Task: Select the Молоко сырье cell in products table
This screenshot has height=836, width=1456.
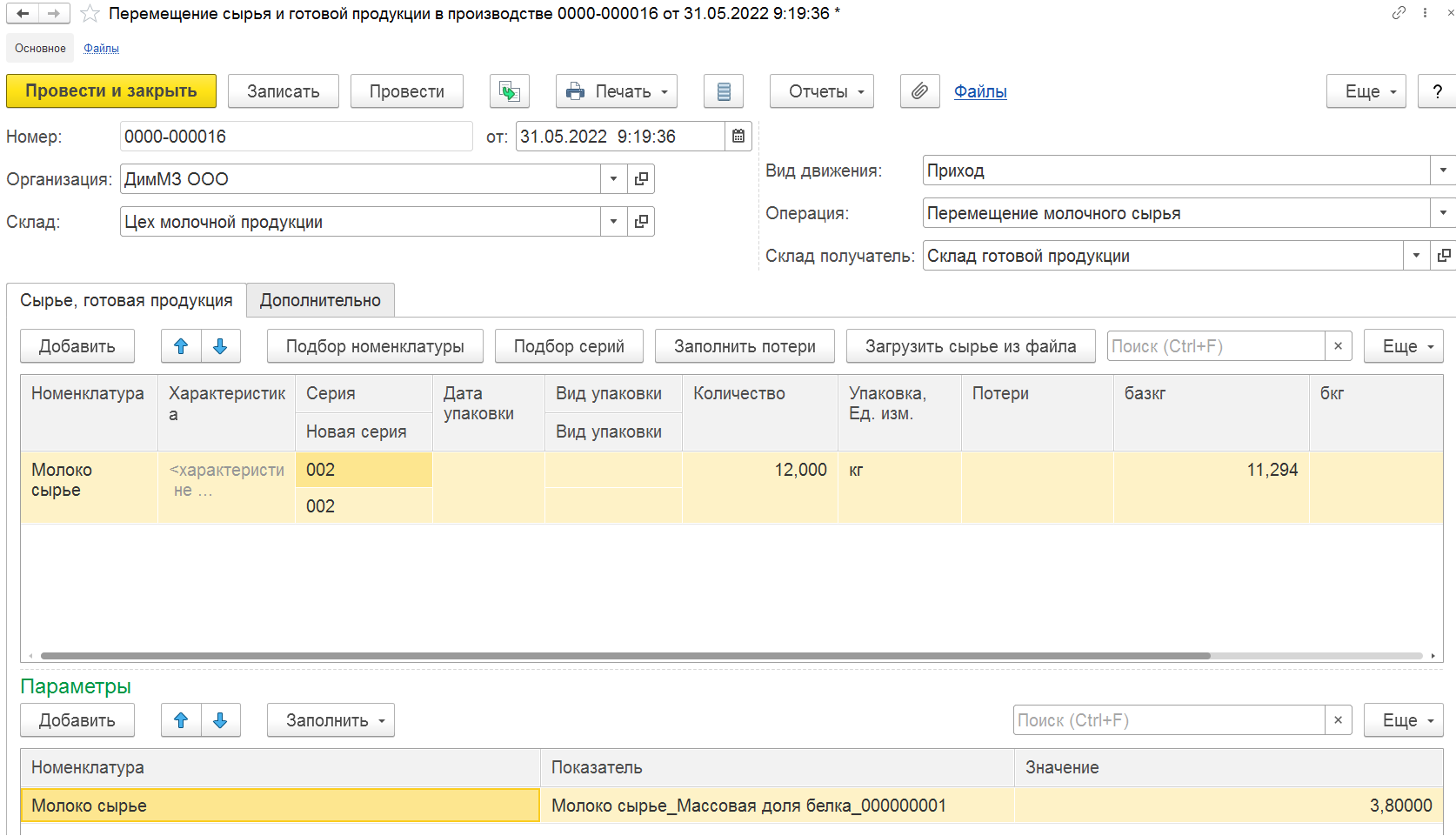Action: tap(89, 487)
